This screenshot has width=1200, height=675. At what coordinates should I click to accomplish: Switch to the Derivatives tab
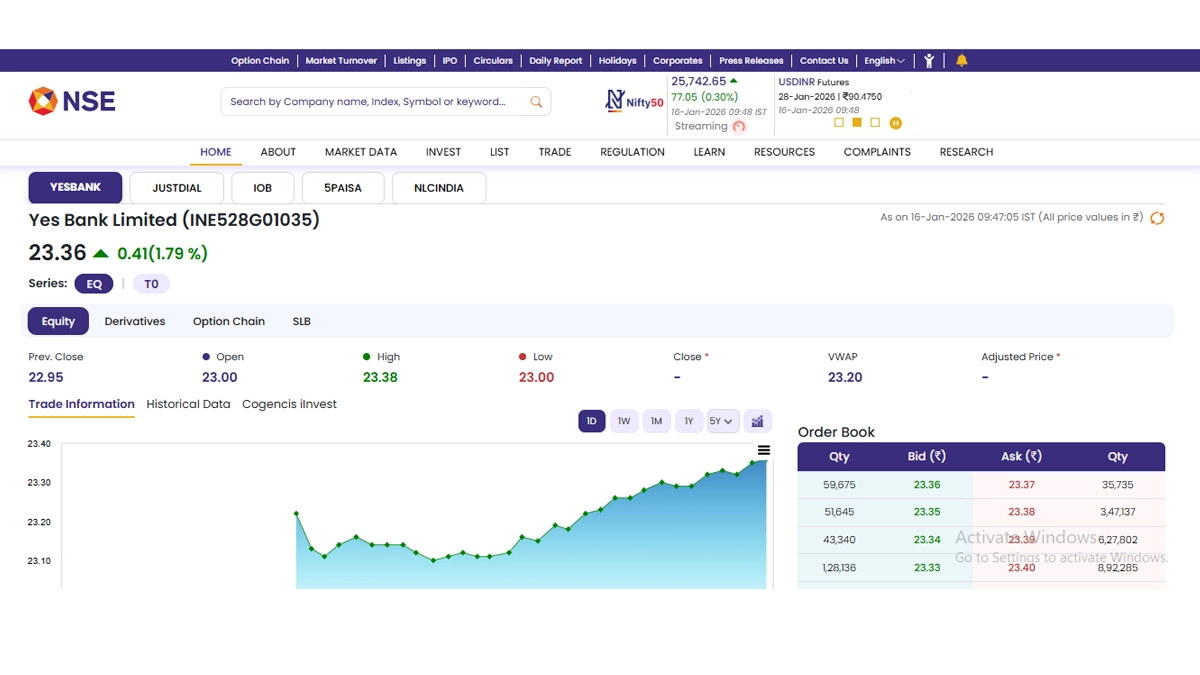click(x=135, y=321)
